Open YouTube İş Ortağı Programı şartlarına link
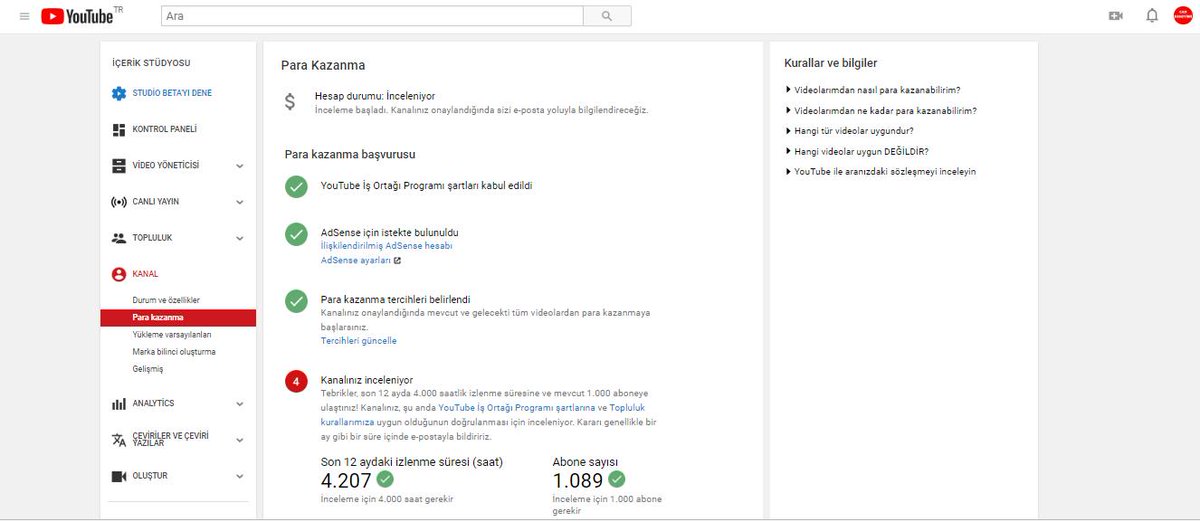 (x=516, y=408)
